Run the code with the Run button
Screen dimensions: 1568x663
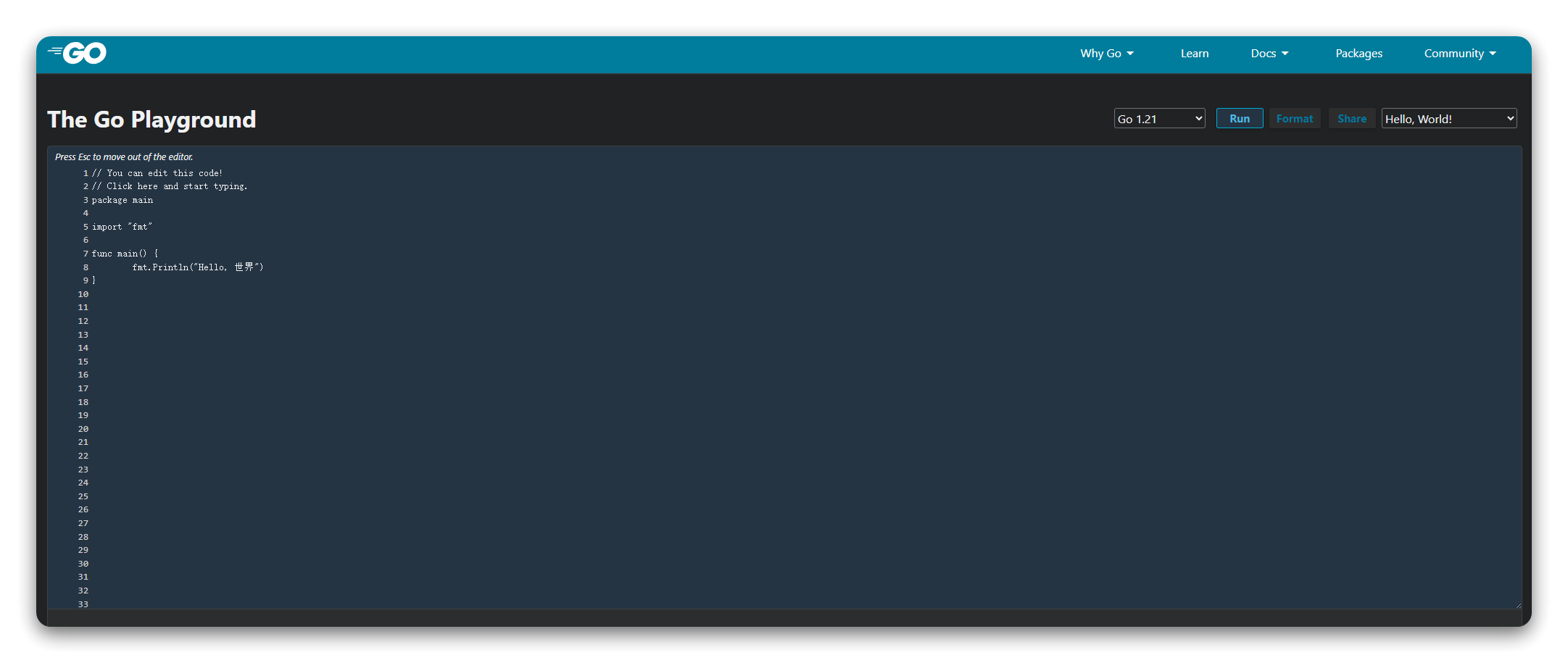[x=1240, y=119]
